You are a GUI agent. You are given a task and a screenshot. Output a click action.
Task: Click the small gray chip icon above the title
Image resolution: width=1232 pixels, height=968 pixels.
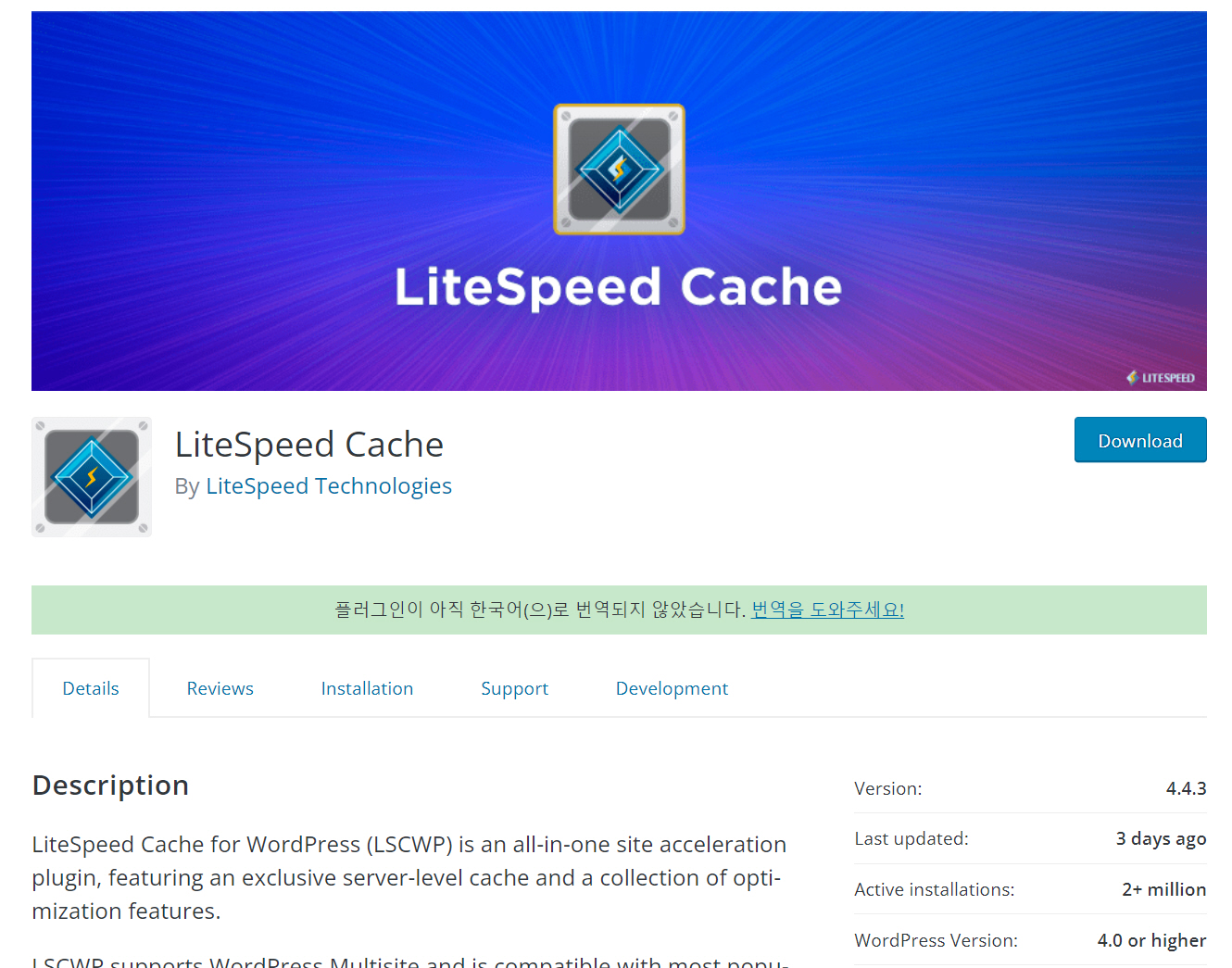619,170
